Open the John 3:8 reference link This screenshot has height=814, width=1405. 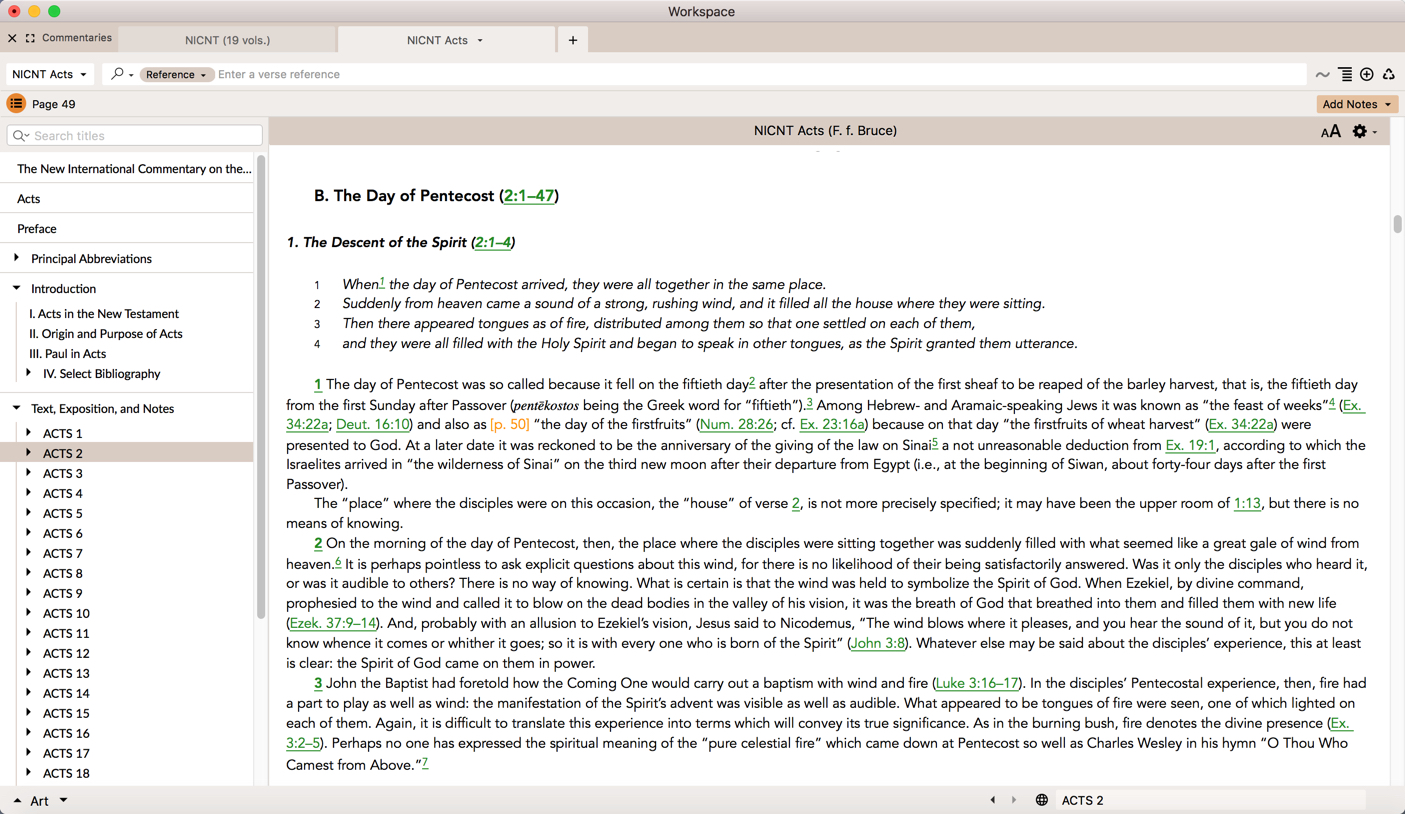[x=878, y=643]
